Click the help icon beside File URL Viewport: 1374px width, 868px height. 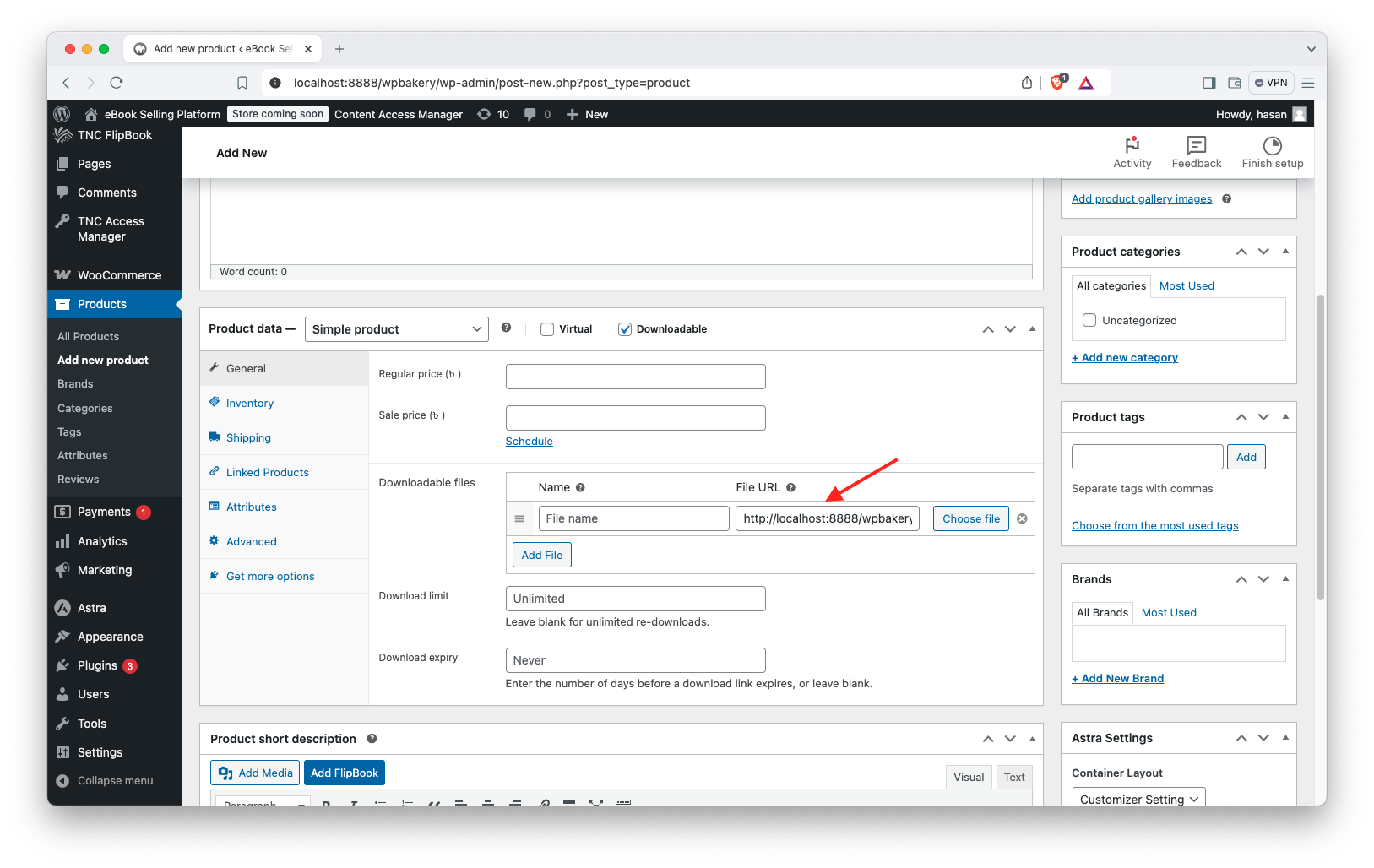coord(790,487)
